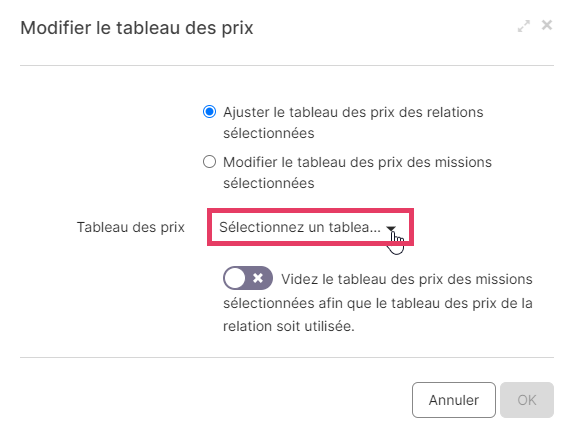Click the Tableau des prix field label
575x428 pixels.
point(131,227)
